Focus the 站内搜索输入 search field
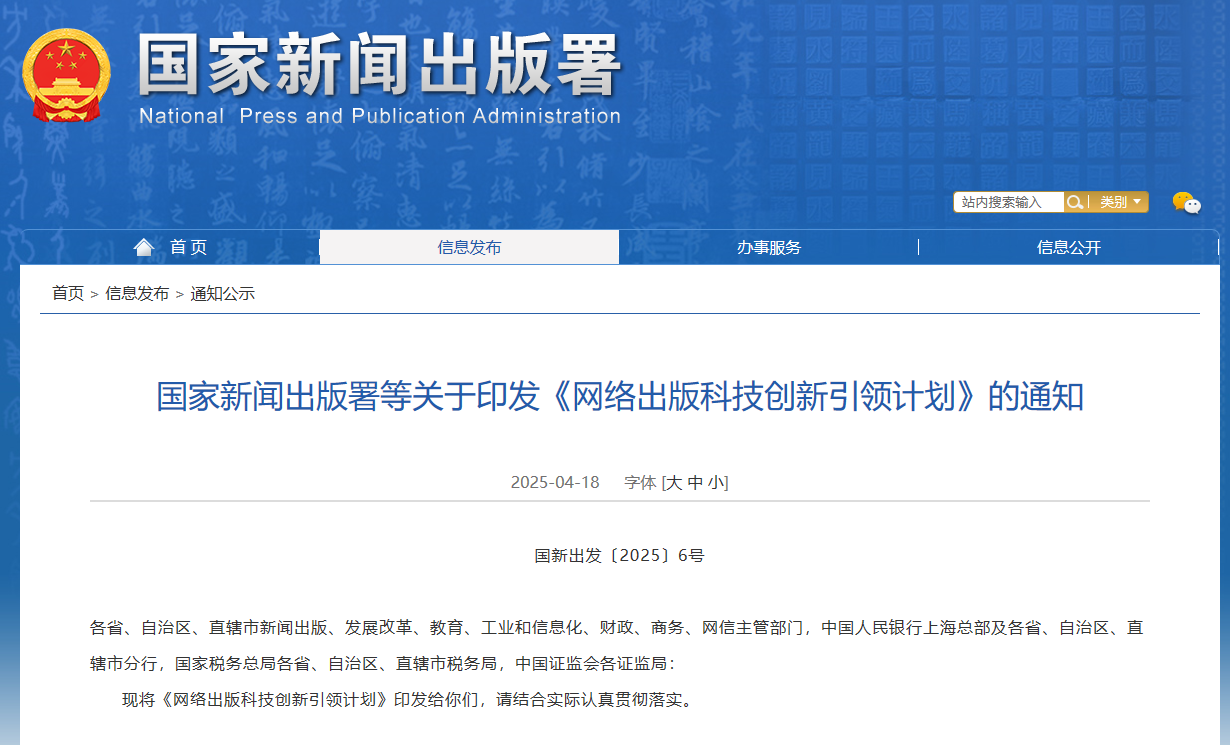This screenshot has width=1230, height=745. pos(1007,202)
